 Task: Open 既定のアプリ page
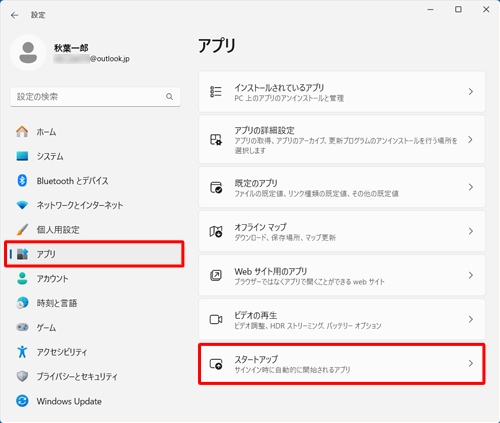(342, 187)
